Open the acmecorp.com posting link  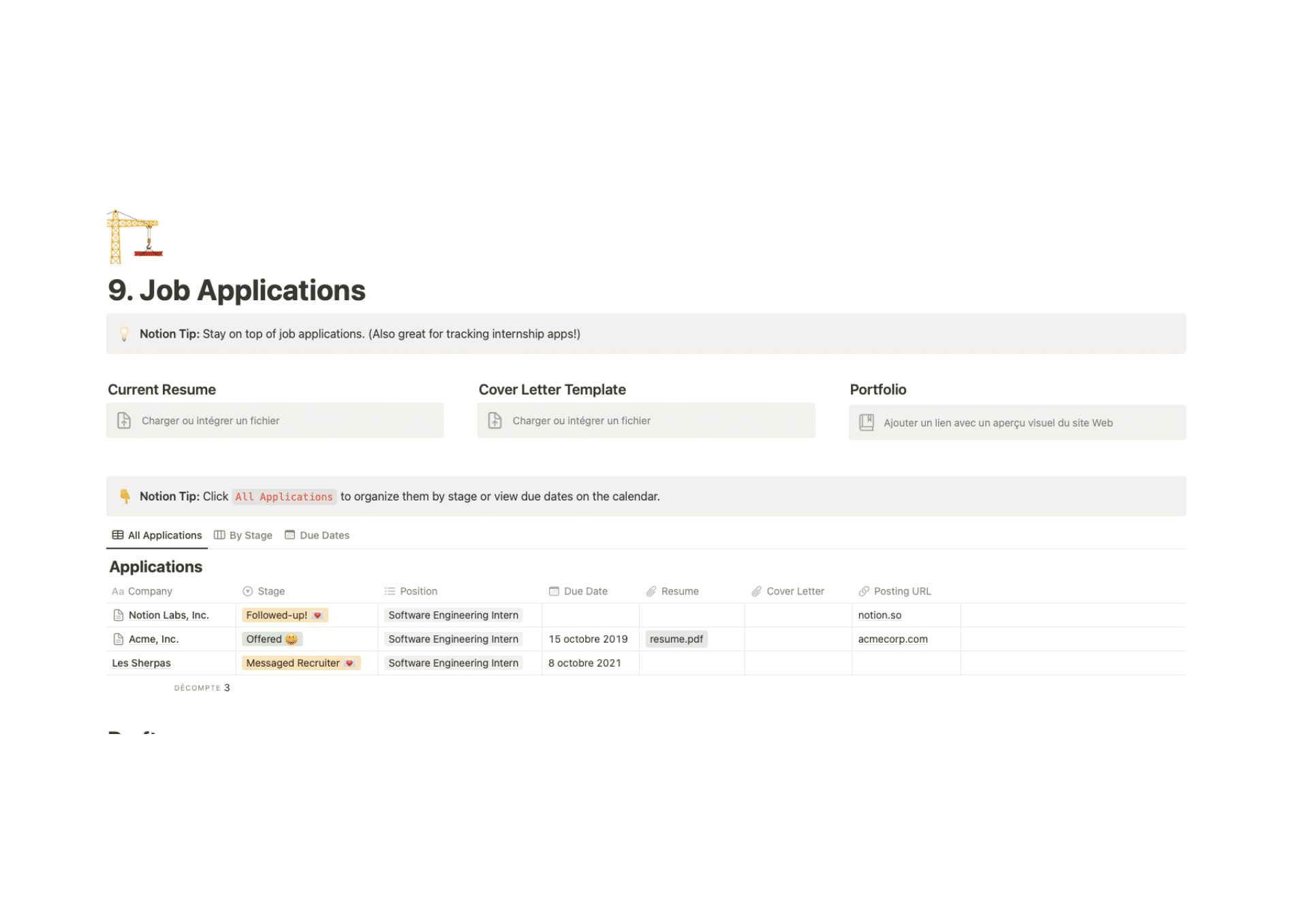tap(892, 639)
